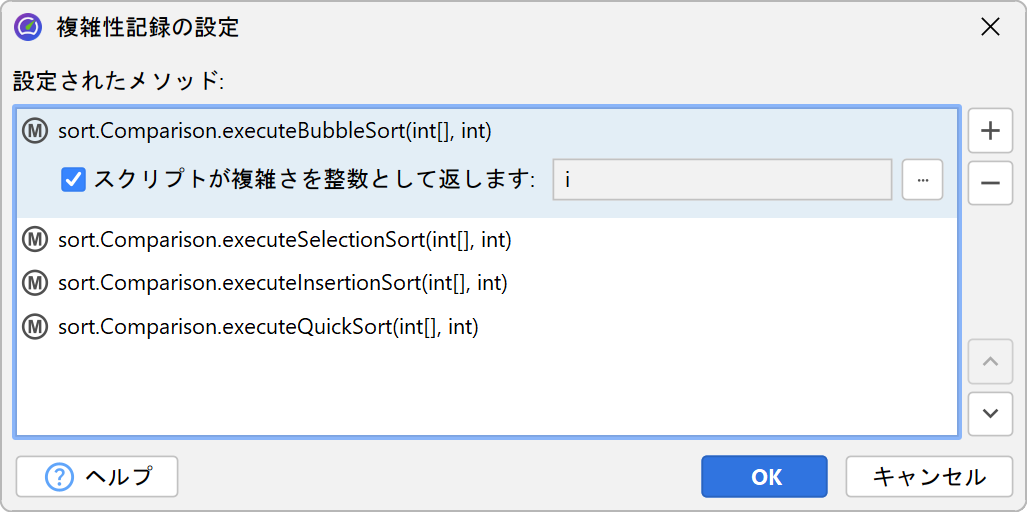Viewport: 1027px width, 512px height.
Task: Select sort.Comparison.executeSelectionSort entry
Action: pyautogui.click(x=285, y=239)
